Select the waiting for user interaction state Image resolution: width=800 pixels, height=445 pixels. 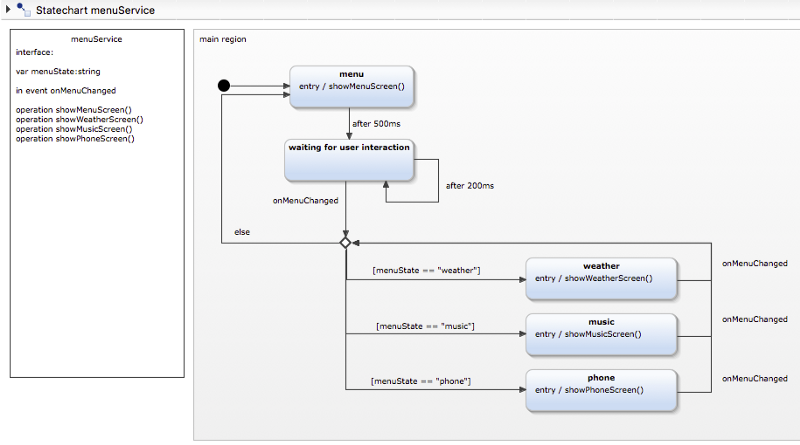click(349, 160)
